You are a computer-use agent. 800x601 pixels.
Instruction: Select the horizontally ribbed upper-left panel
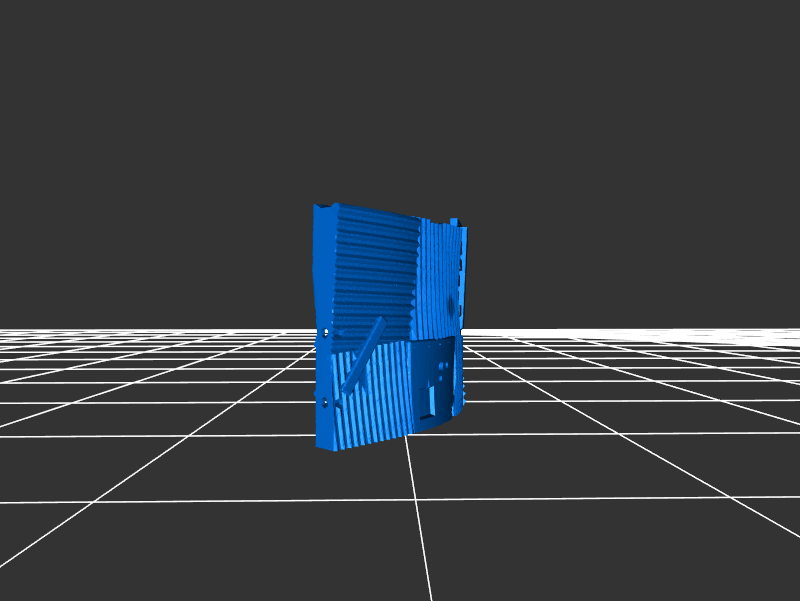pos(370,265)
